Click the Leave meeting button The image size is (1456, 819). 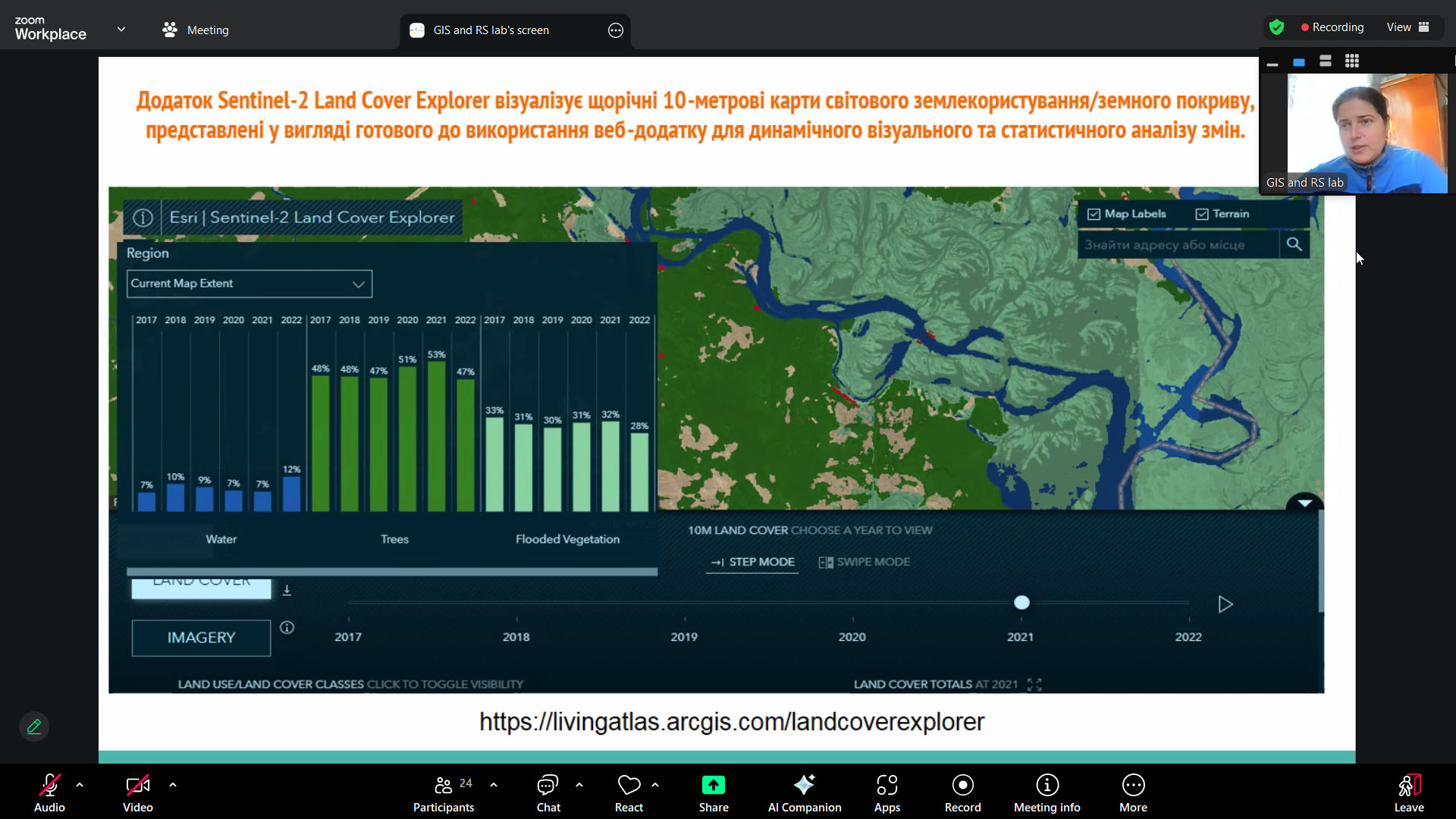click(x=1408, y=792)
